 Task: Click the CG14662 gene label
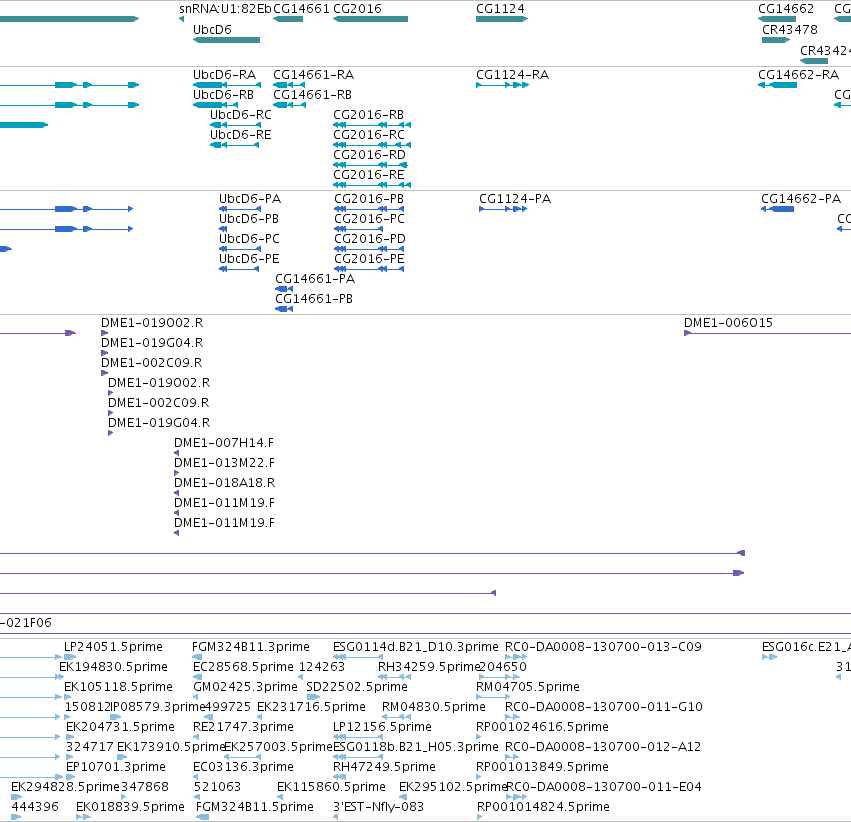[786, 9]
